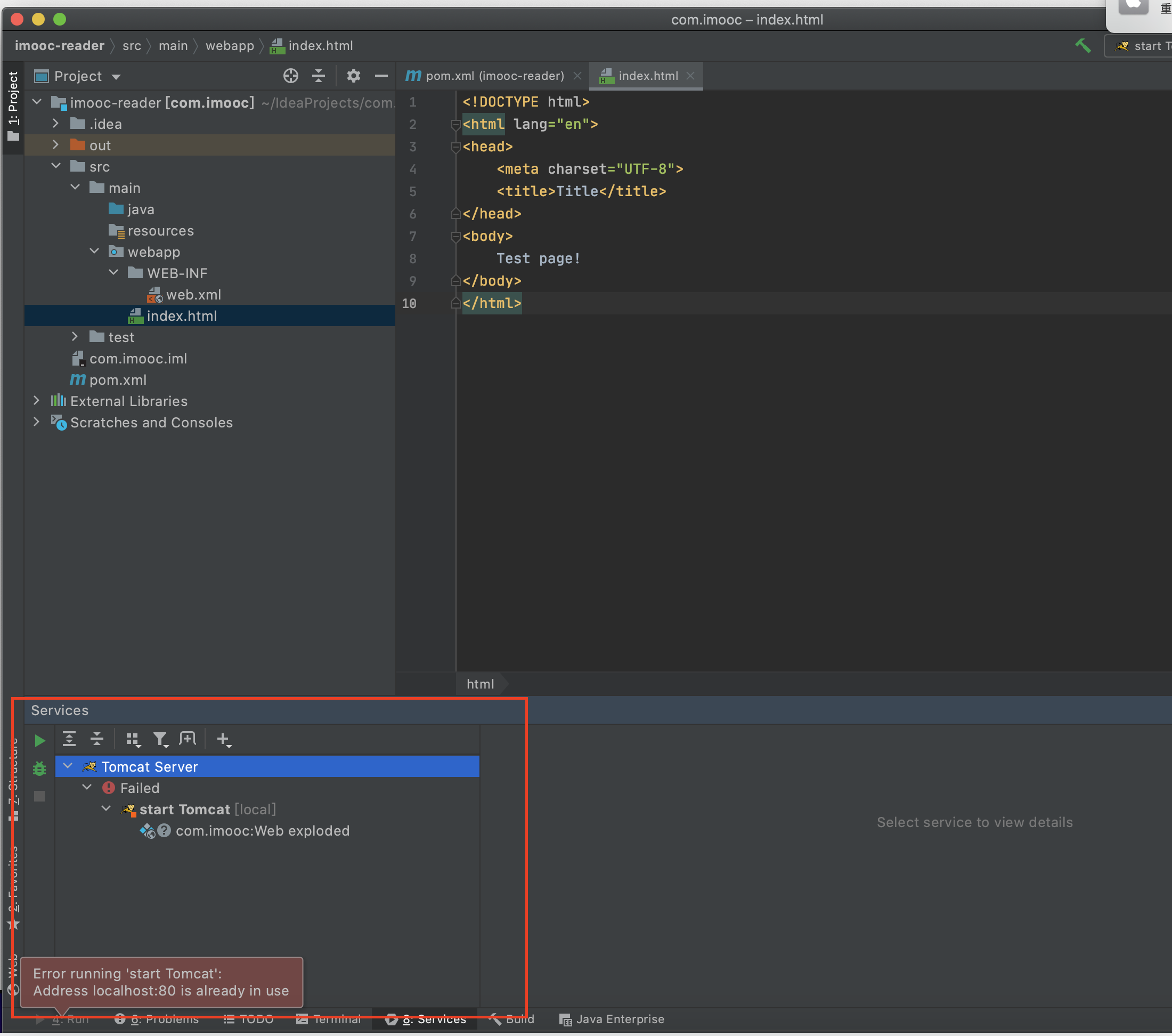Click the webapp breadcrumb in navigation bar
This screenshot has height=1036, width=1172.
tap(230, 46)
